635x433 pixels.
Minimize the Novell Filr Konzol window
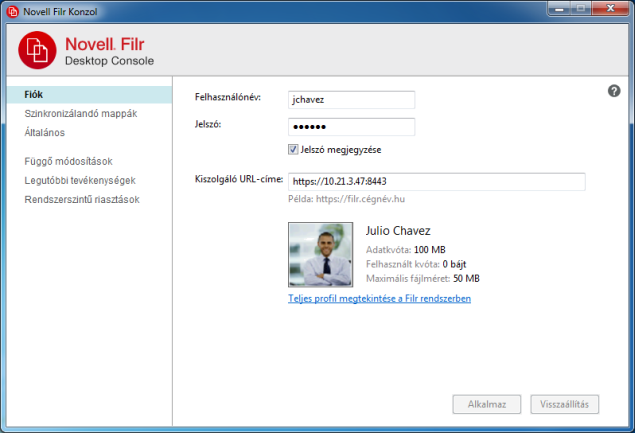pos(560,9)
